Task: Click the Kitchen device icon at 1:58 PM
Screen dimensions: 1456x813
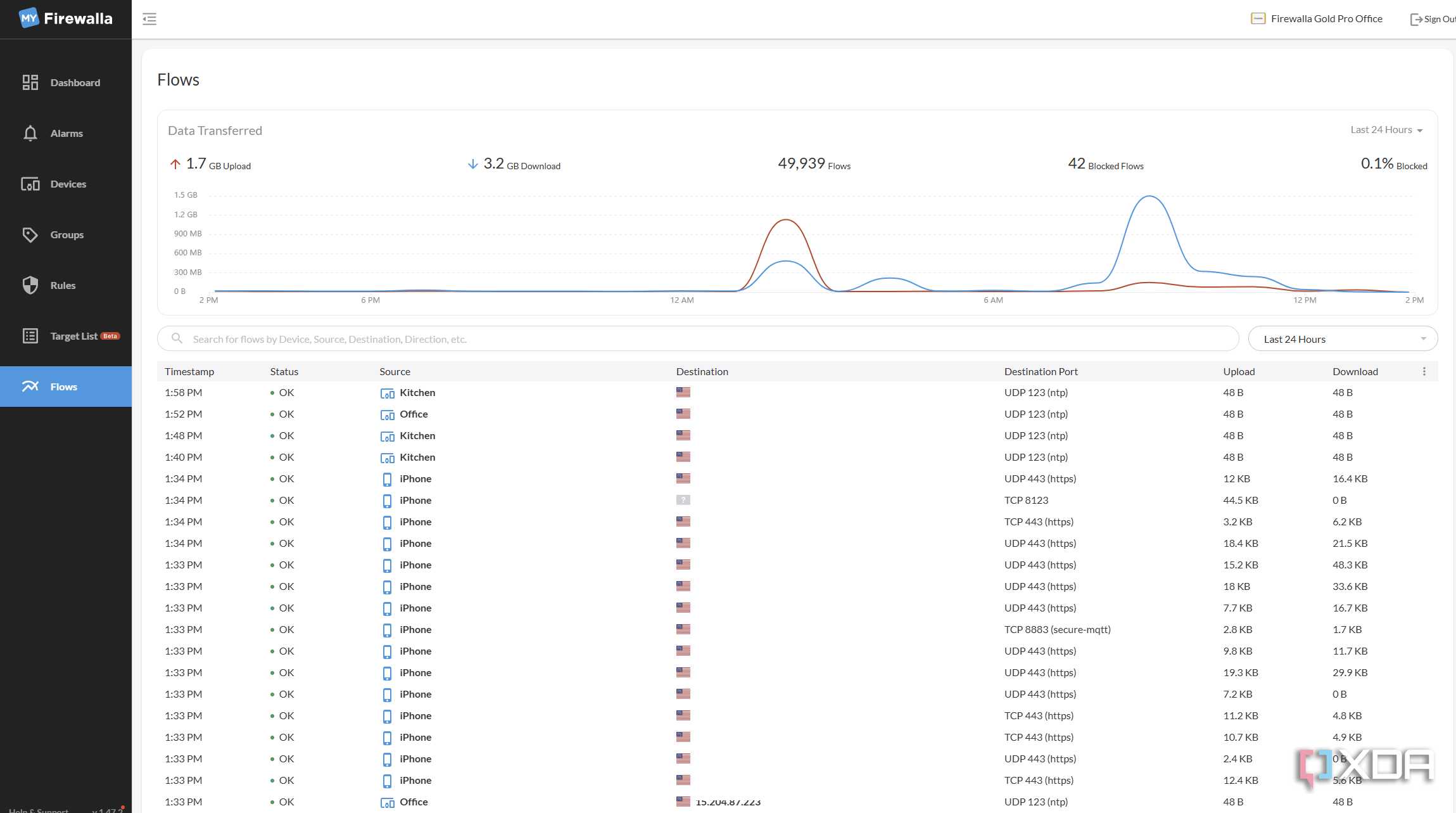Action: pos(387,394)
